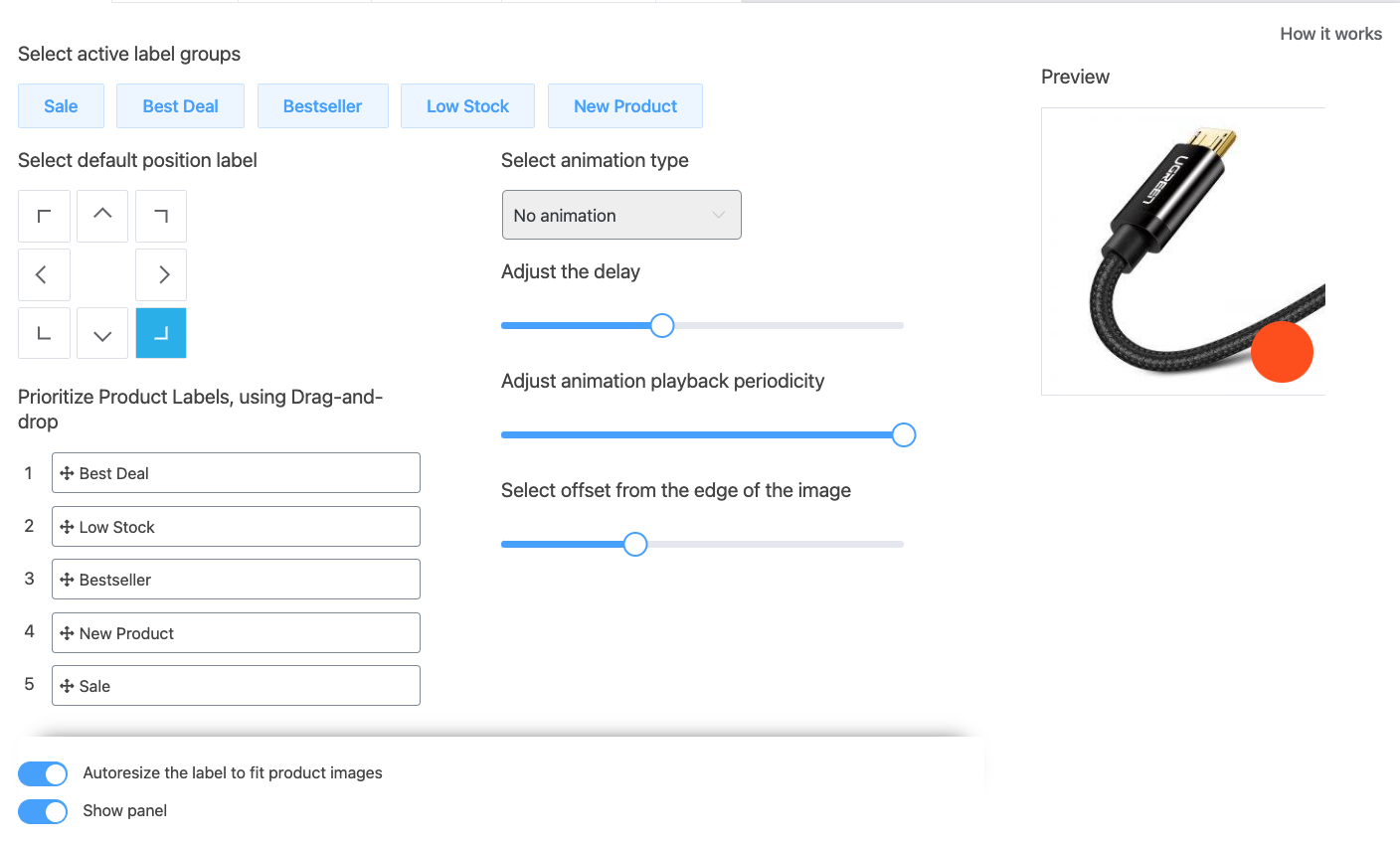Click the Adjust the delay slider handle
Screen dimensions: 1400x844
661,325
